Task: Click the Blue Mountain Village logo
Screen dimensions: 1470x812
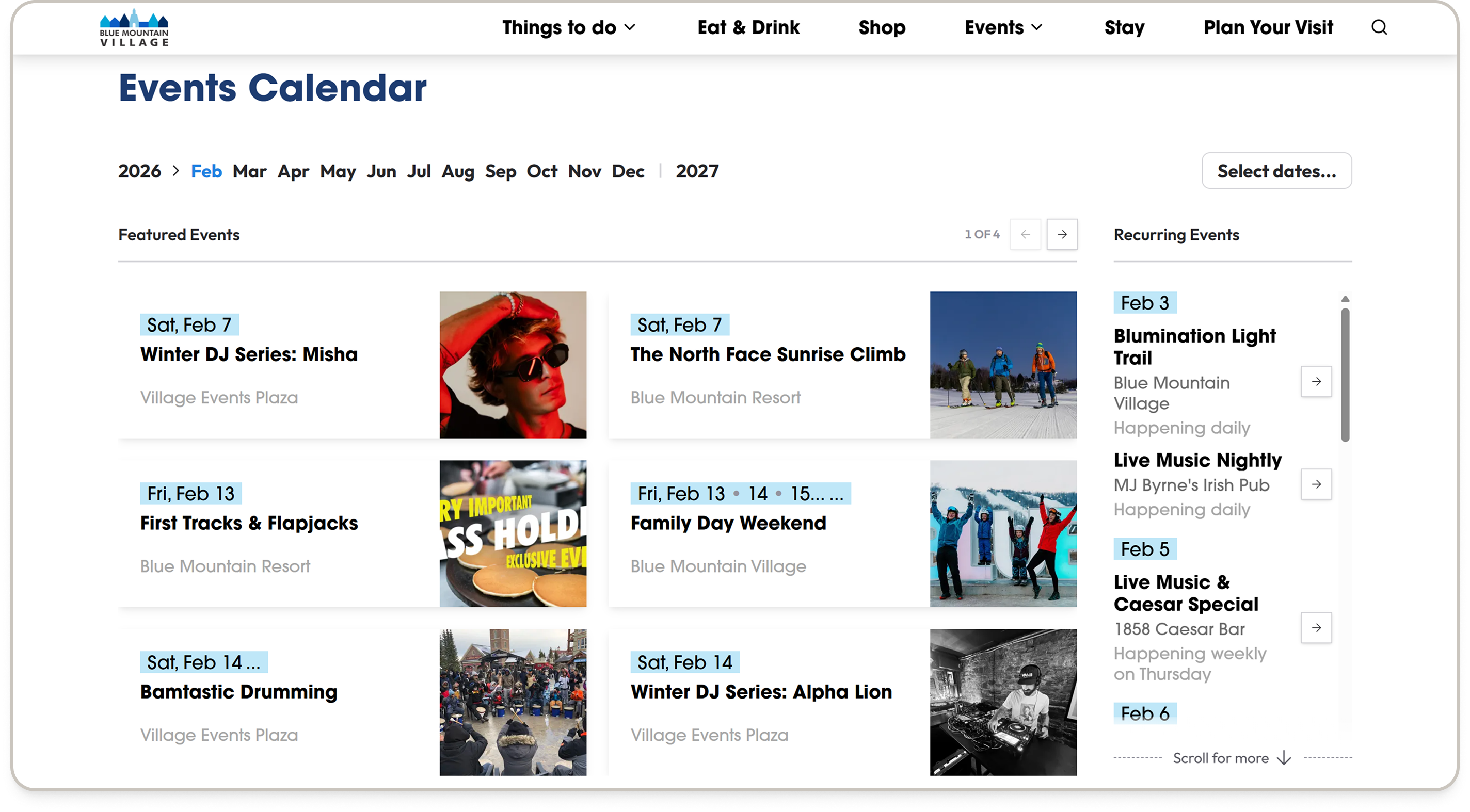Action: pyautogui.click(x=134, y=28)
